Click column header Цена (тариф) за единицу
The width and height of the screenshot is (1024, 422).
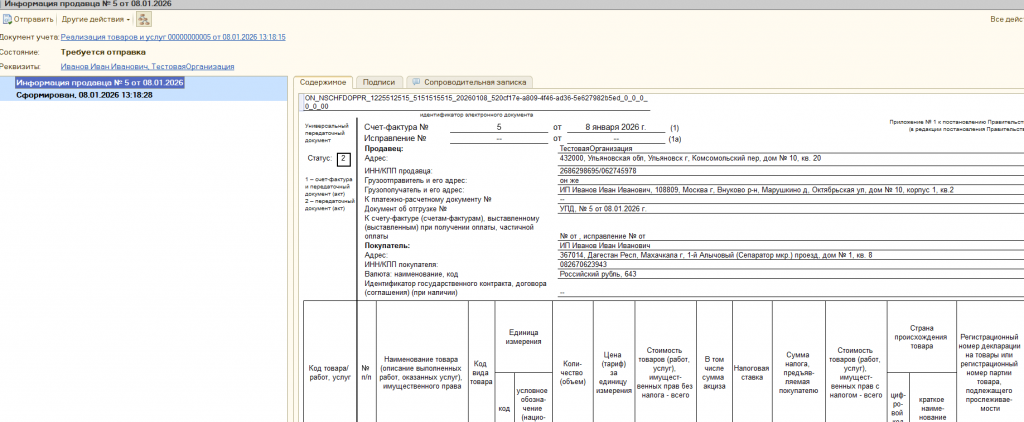pos(613,372)
